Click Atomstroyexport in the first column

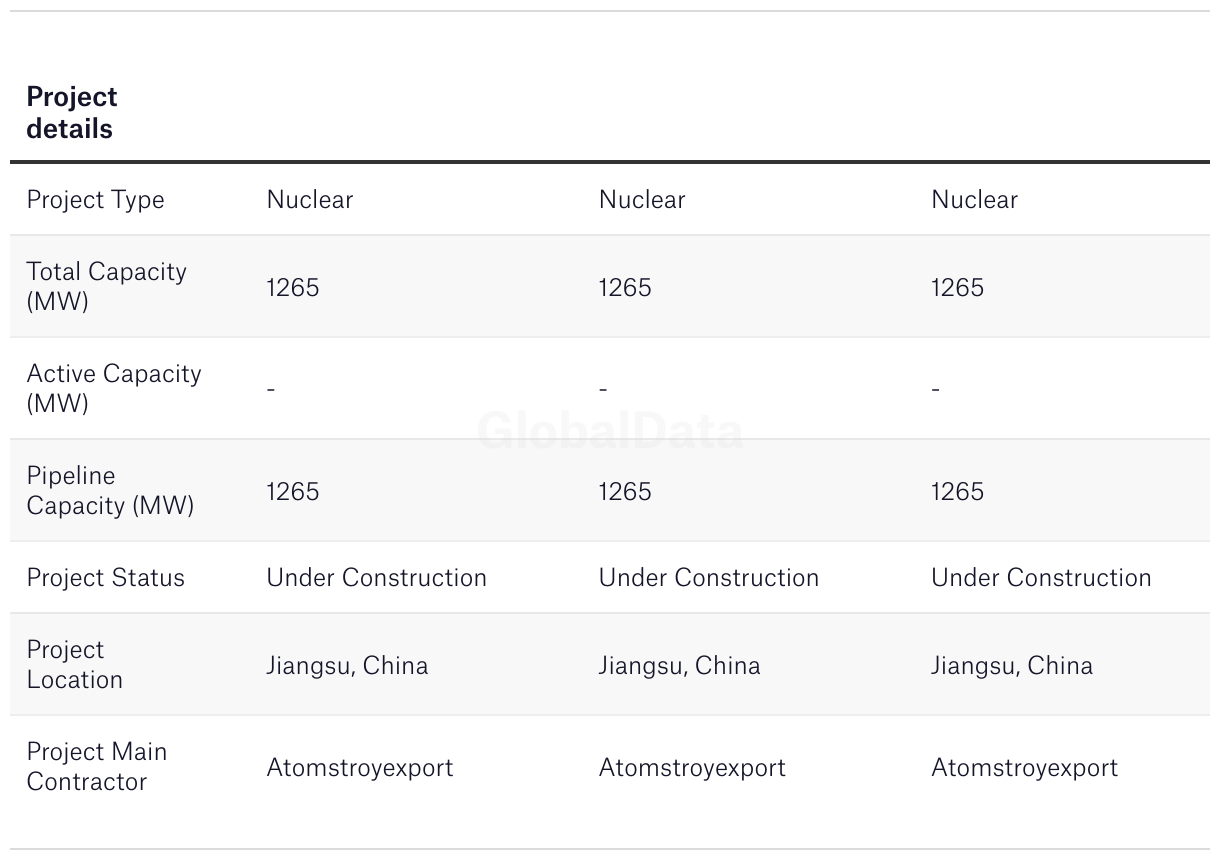point(360,767)
